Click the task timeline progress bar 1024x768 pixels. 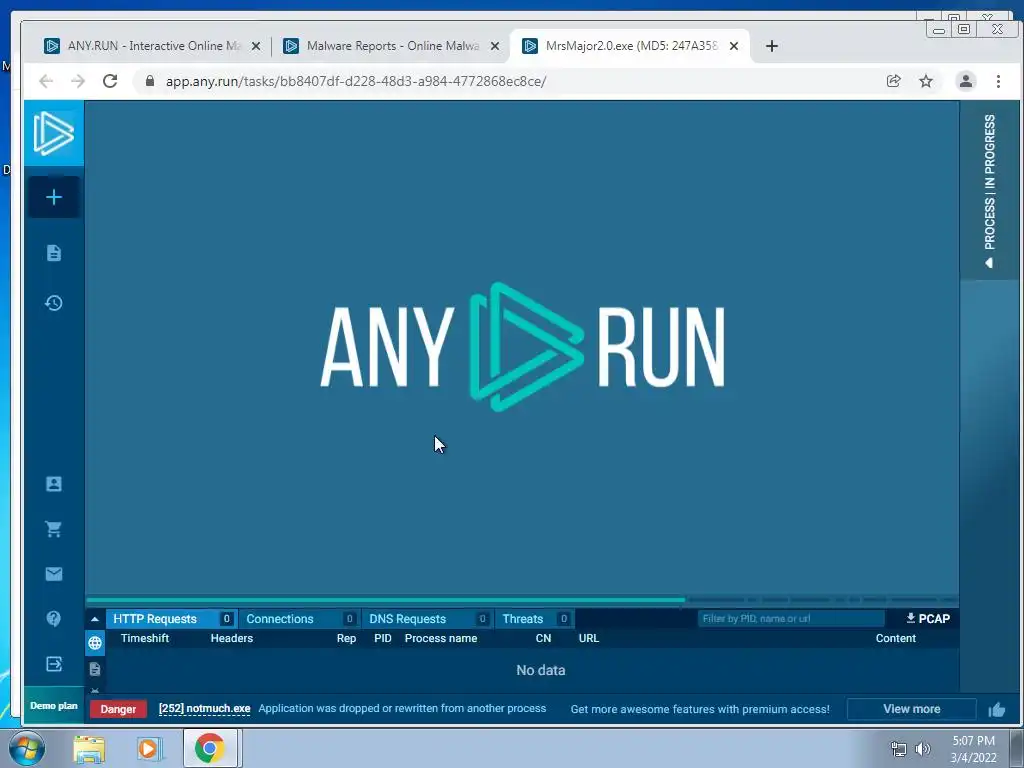(522, 600)
